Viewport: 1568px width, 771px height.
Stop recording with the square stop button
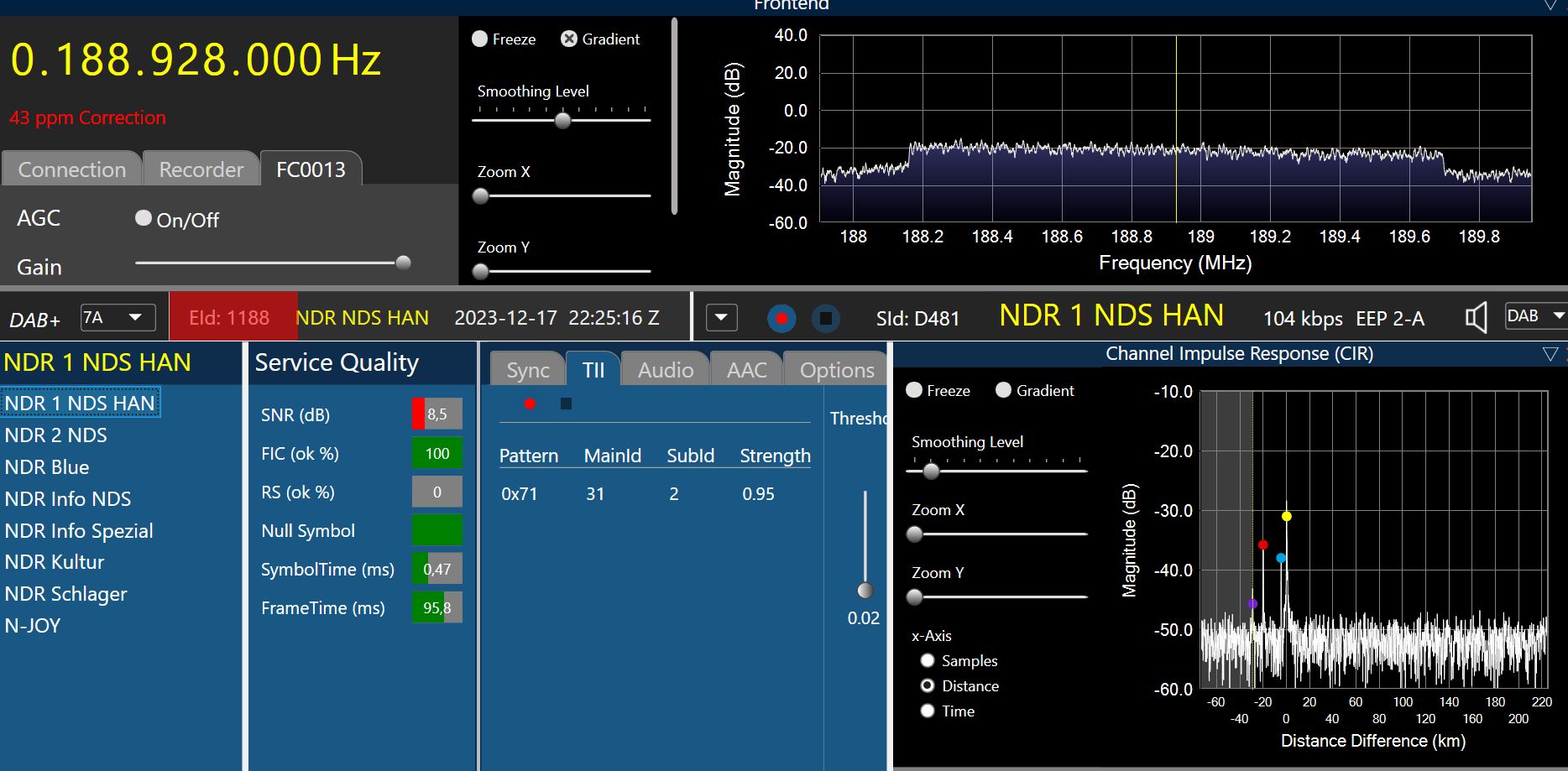pyautogui.click(x=826, y=318)
